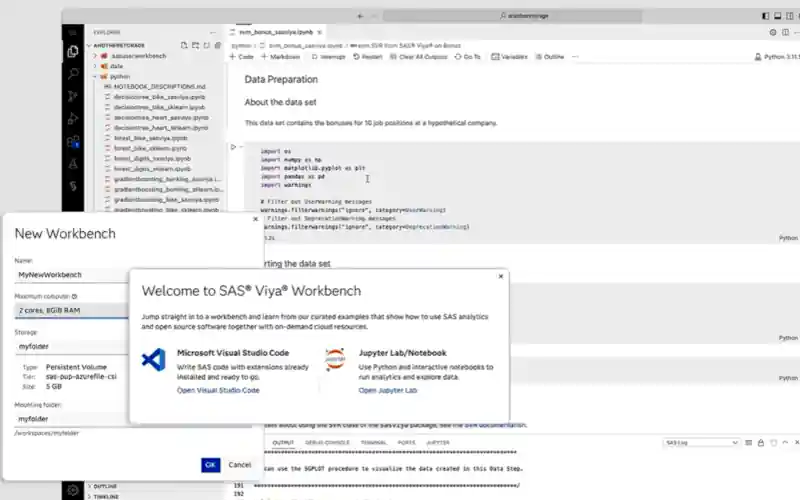Click OK in New Workbench dialog

(210, 465)
